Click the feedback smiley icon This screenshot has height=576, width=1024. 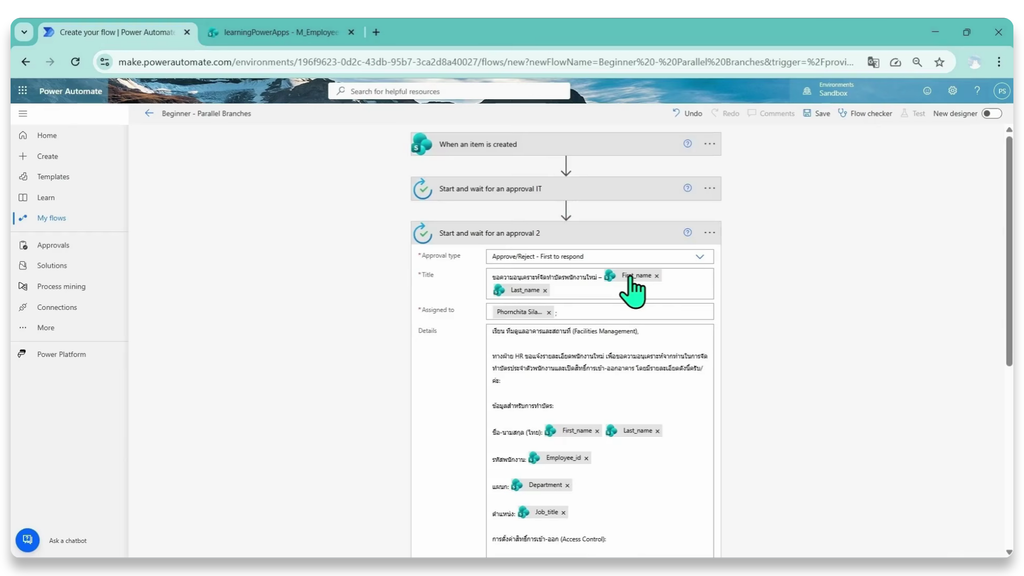[927, 91]
